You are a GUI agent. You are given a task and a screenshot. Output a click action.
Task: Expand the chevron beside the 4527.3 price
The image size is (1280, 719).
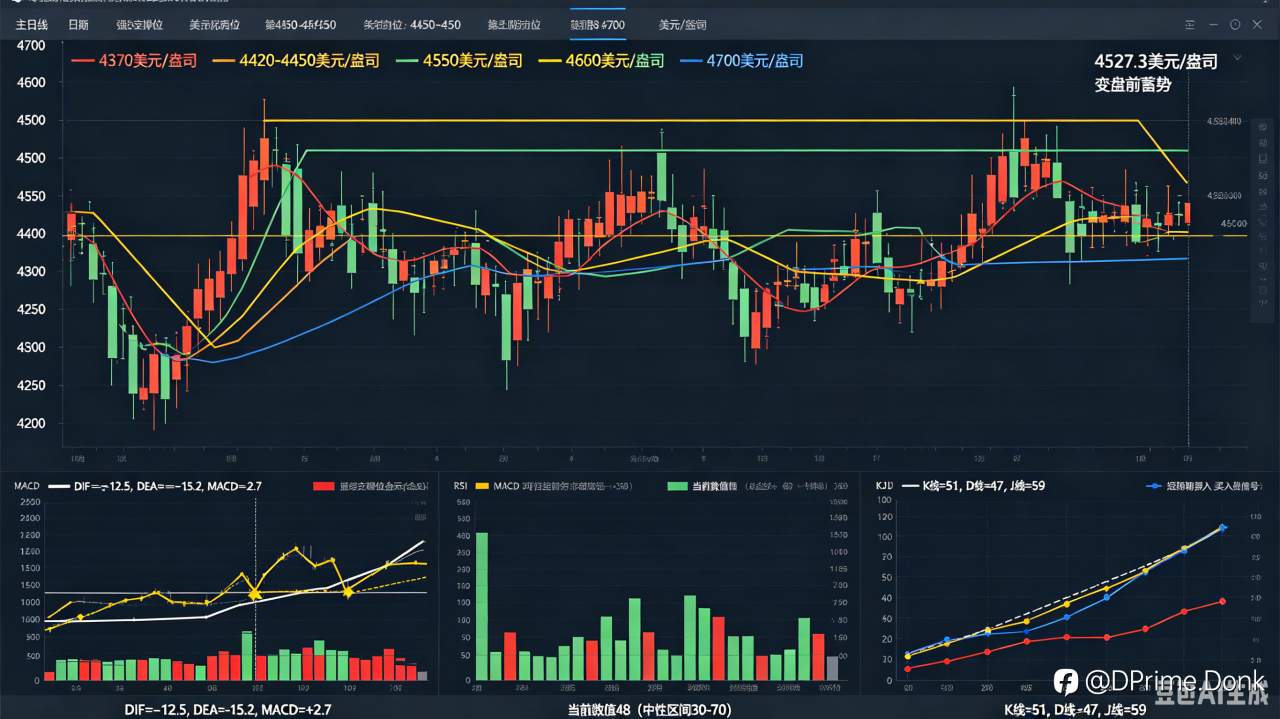coord(1238,59)
